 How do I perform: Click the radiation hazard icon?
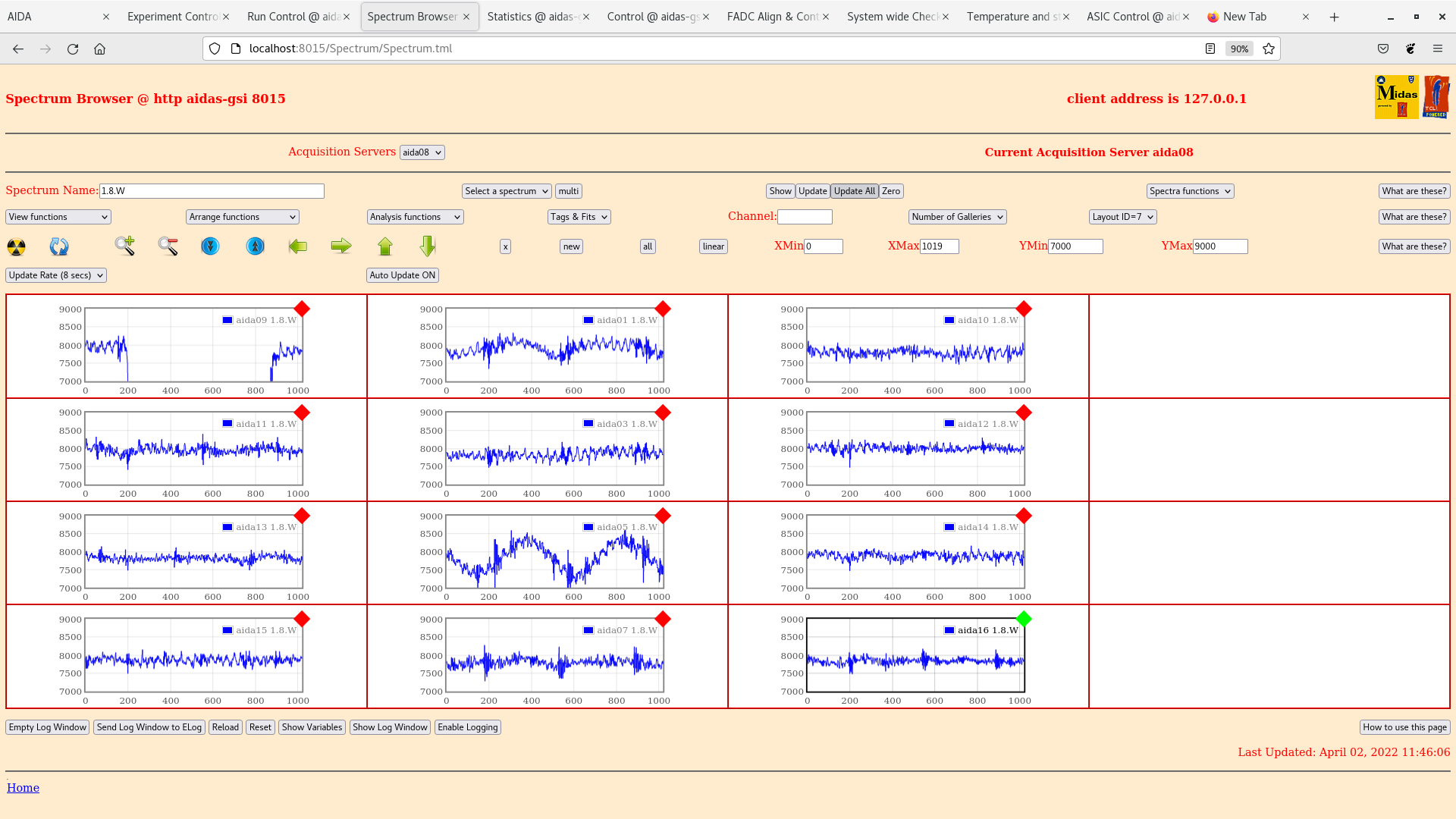point(16,246)
